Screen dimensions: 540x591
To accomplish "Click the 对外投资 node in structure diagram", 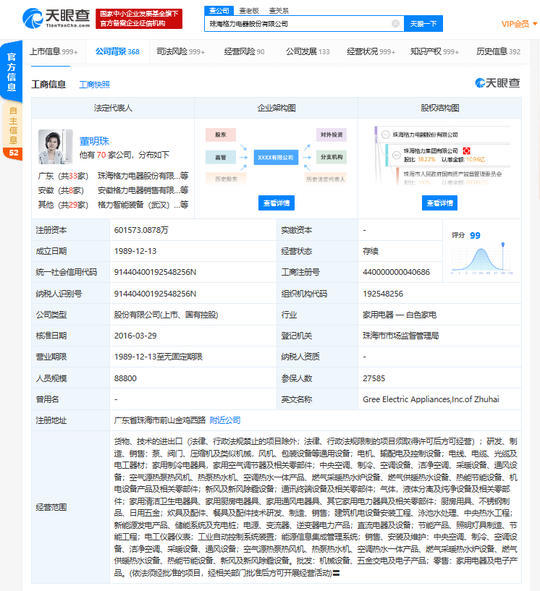I will coord(331,135).
